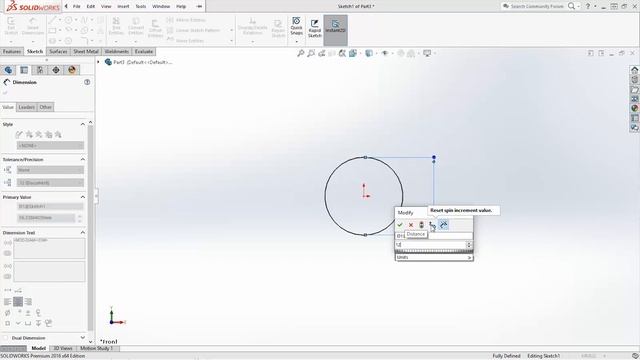Screen dimensions: 640x360
Task: Open the SolidWorks Resources home icon in task pane
Action: 634,70
